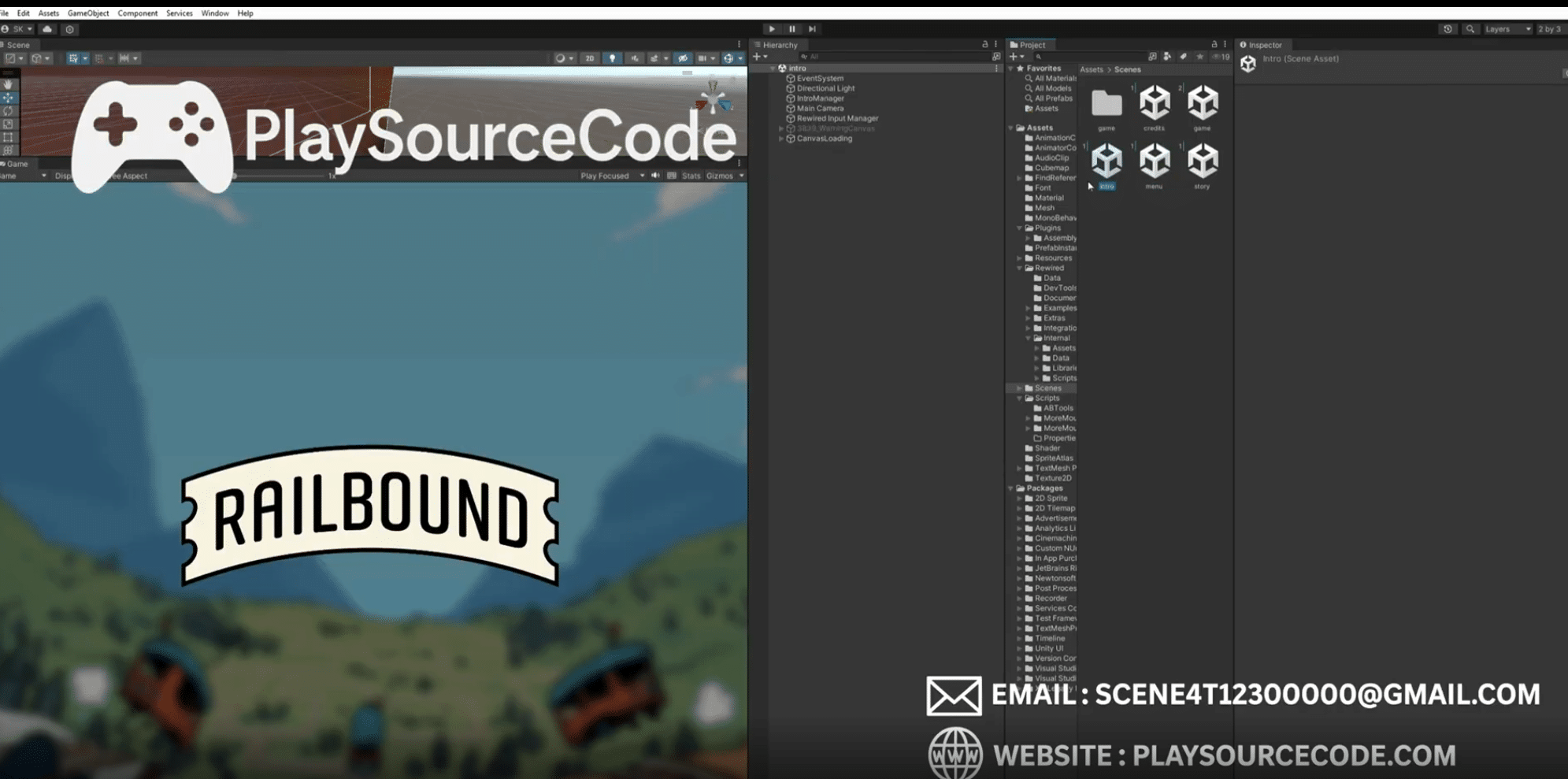This screenshot has width=1568, height=779.
Task: Toggle Stats in Game view
Action: point(691,176)
